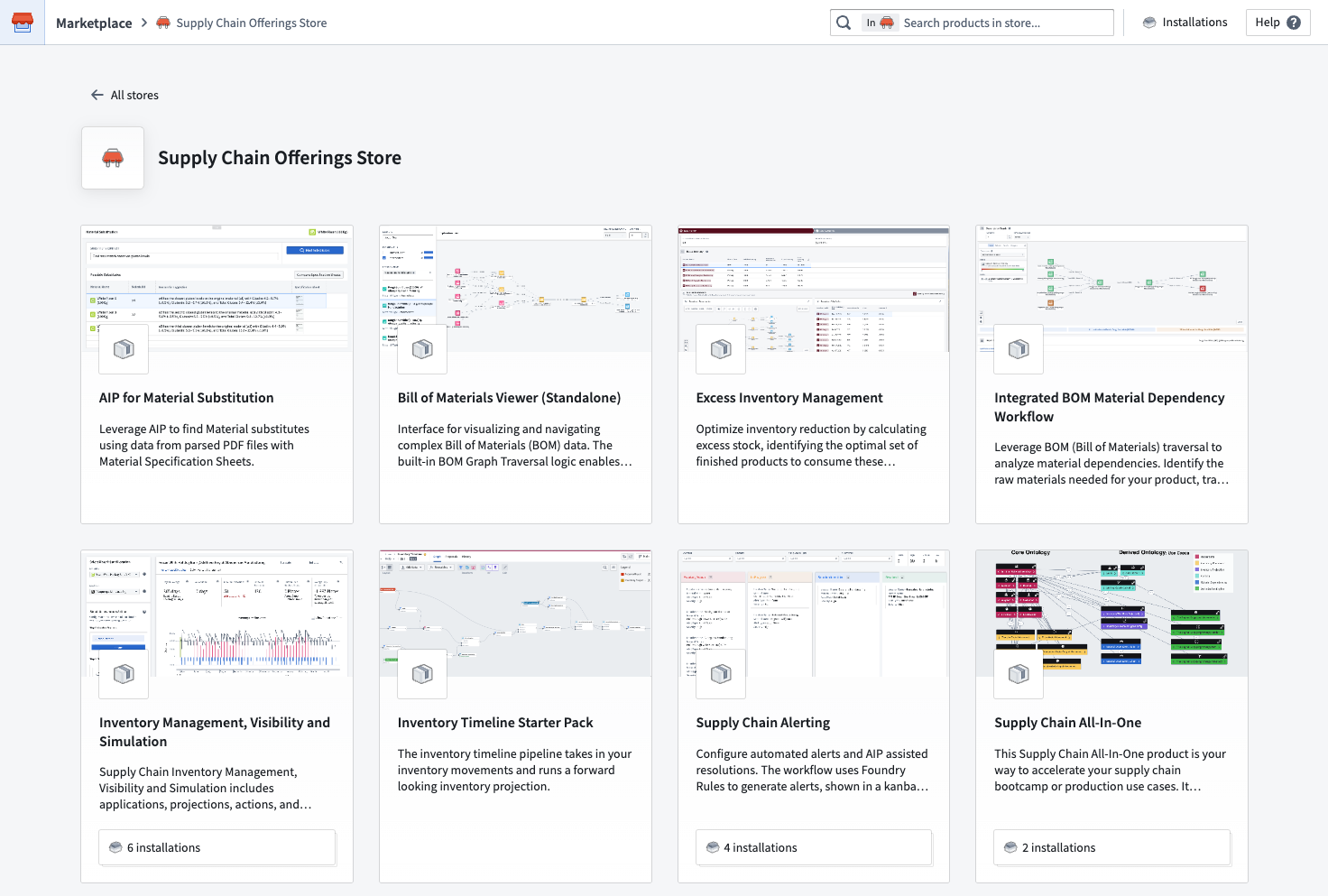Click package icon on Supply Chain Alerting card

[721, 674]
